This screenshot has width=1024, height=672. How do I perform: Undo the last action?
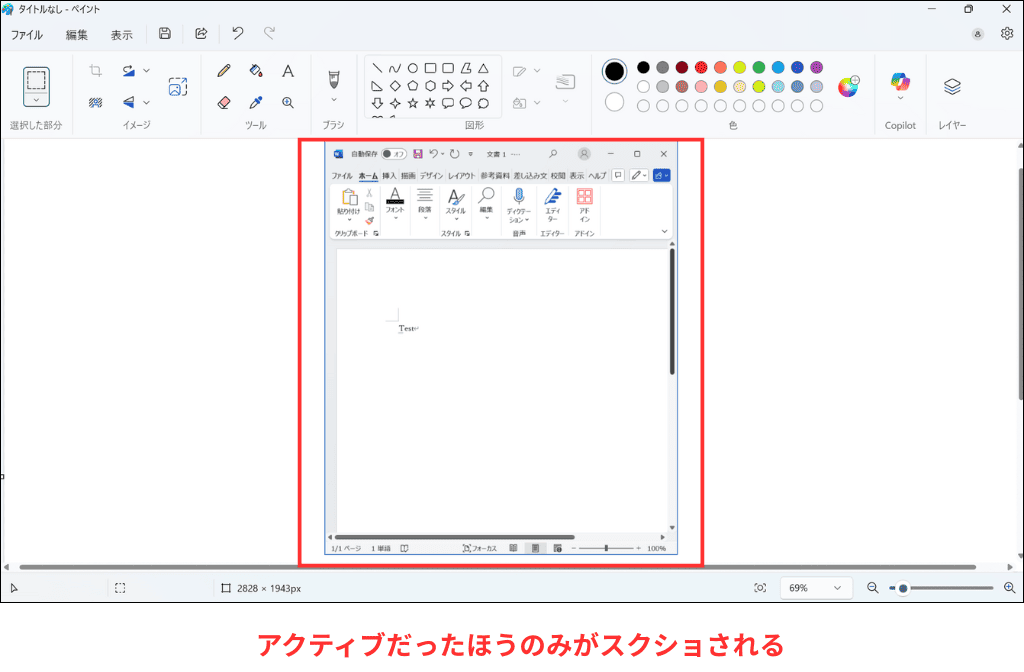237,33
